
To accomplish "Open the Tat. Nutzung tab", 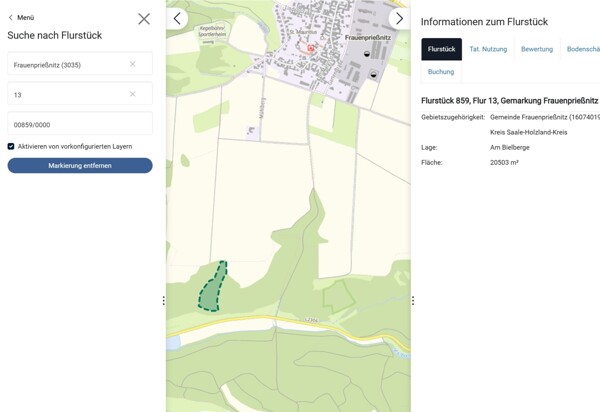I will click(x=488, y=49).
